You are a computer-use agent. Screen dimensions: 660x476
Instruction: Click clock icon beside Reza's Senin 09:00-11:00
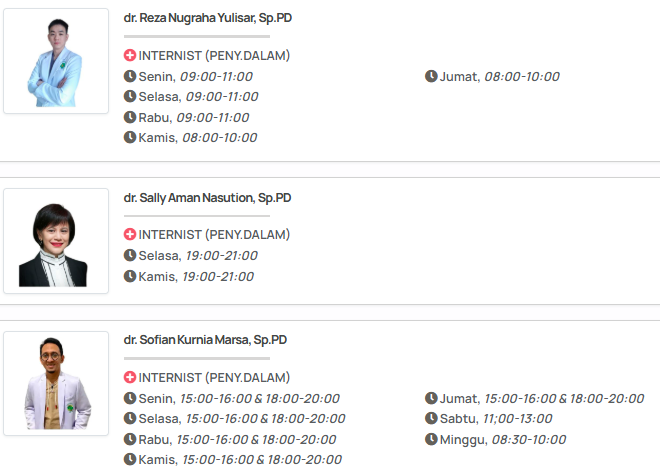click(130, 76)
